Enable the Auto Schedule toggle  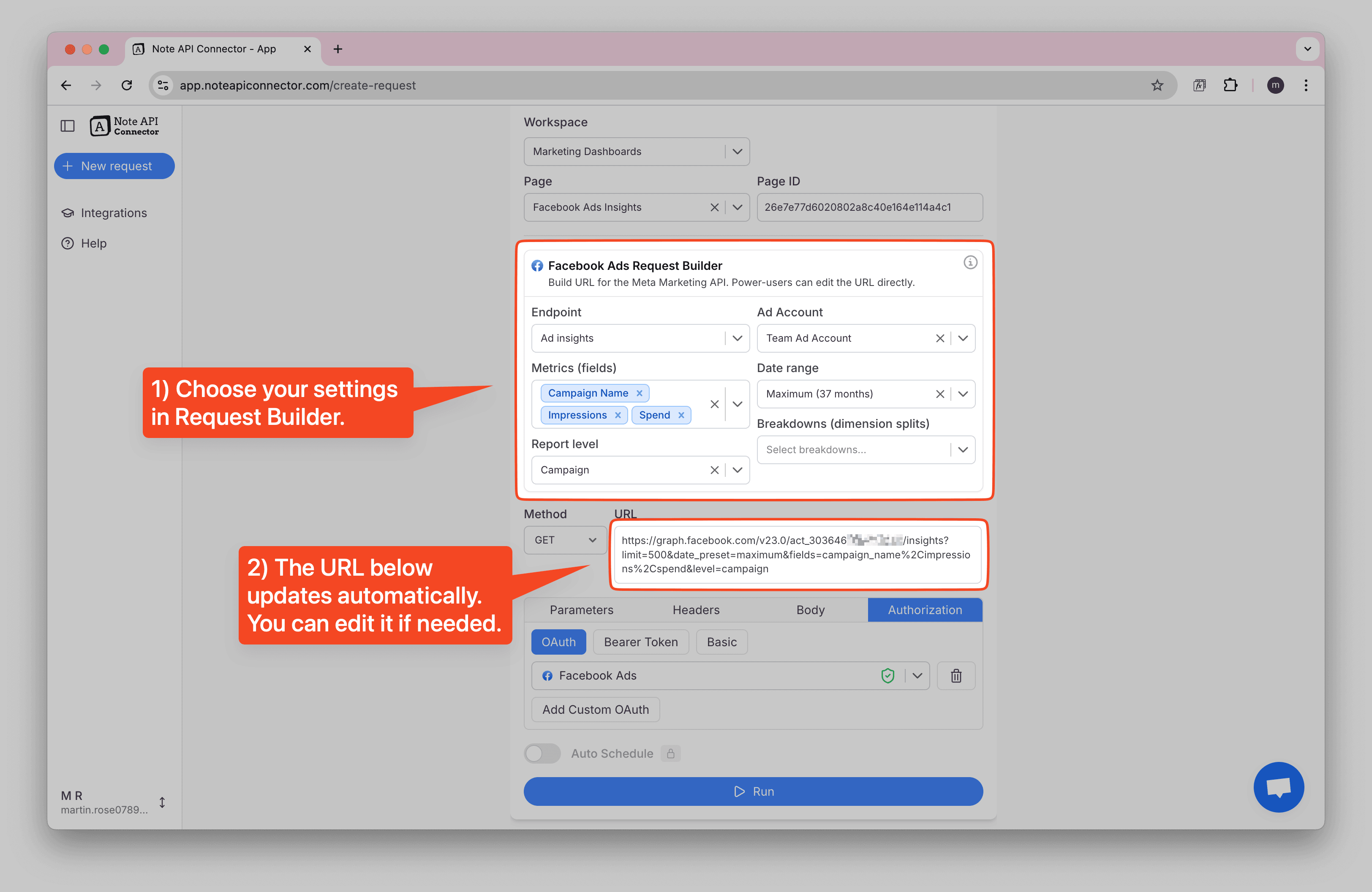coord(542,753)
